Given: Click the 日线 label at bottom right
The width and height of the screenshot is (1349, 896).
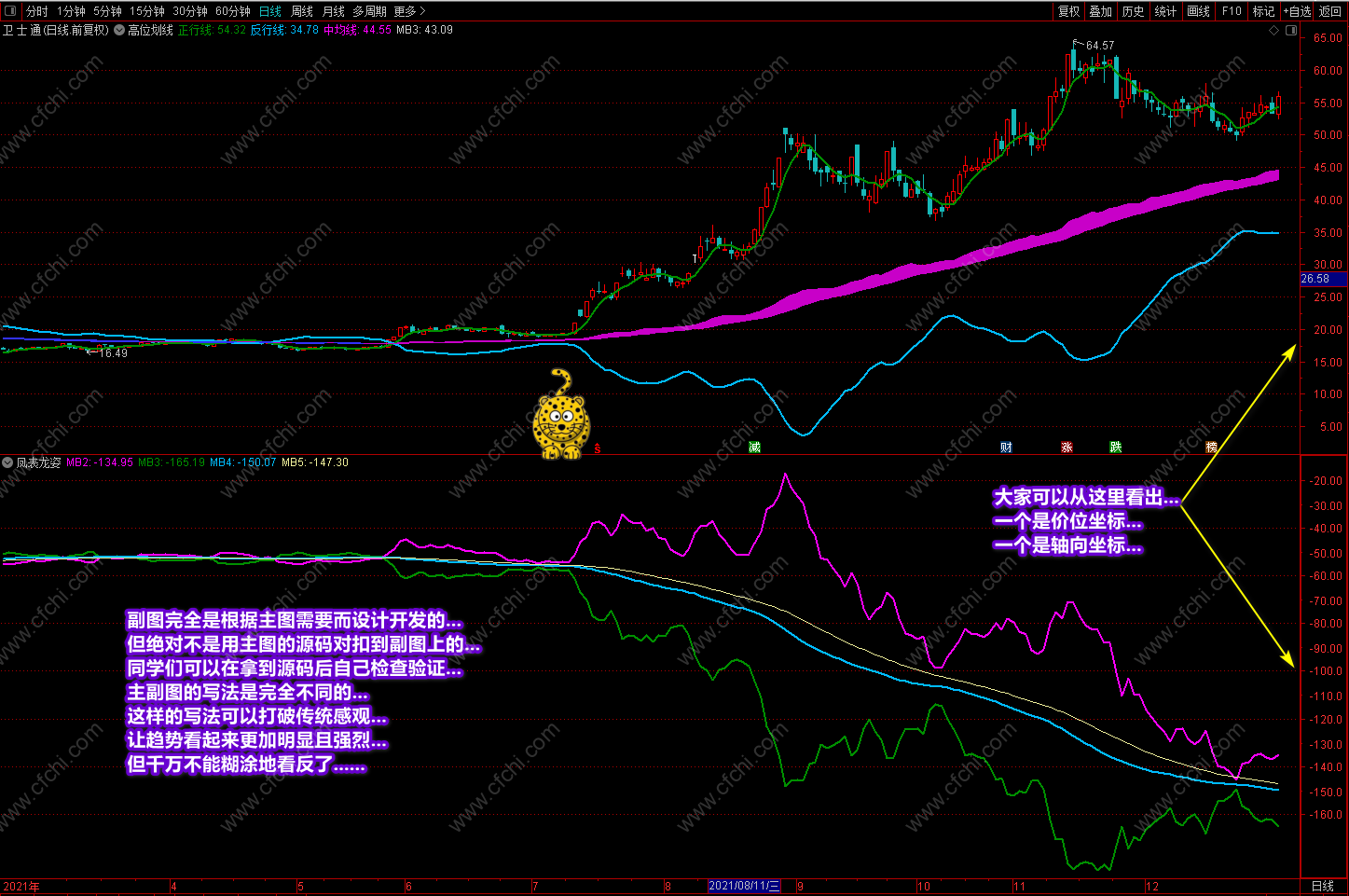Looking at the screenshot, I should click(x=1323, y=886).
